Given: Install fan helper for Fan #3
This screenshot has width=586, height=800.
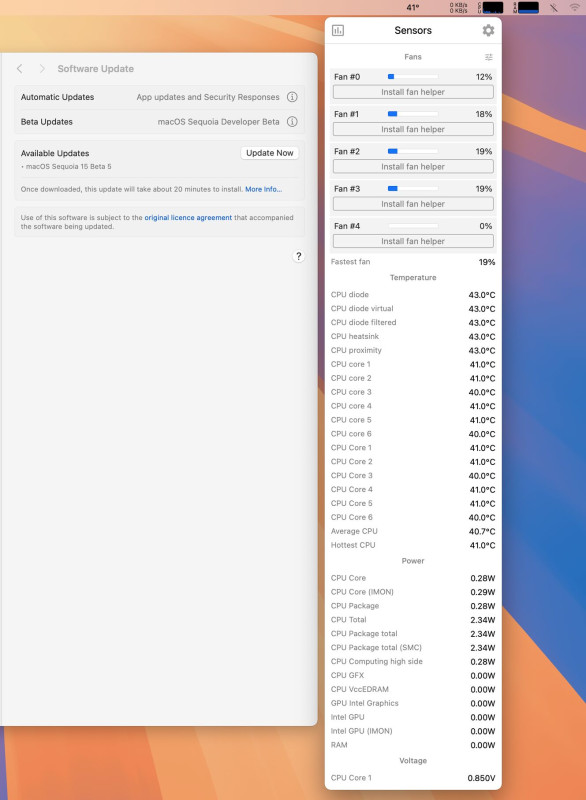Looking at the screenshot, I should pyautogui.click(x=413, y=204).
